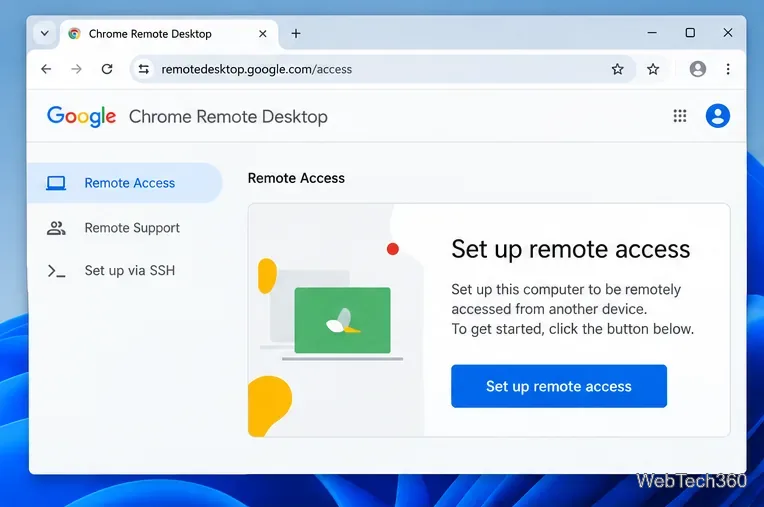This screenshot has height=507, width=764.
Task: Close the Chrome window
Action: coord(728,33)
